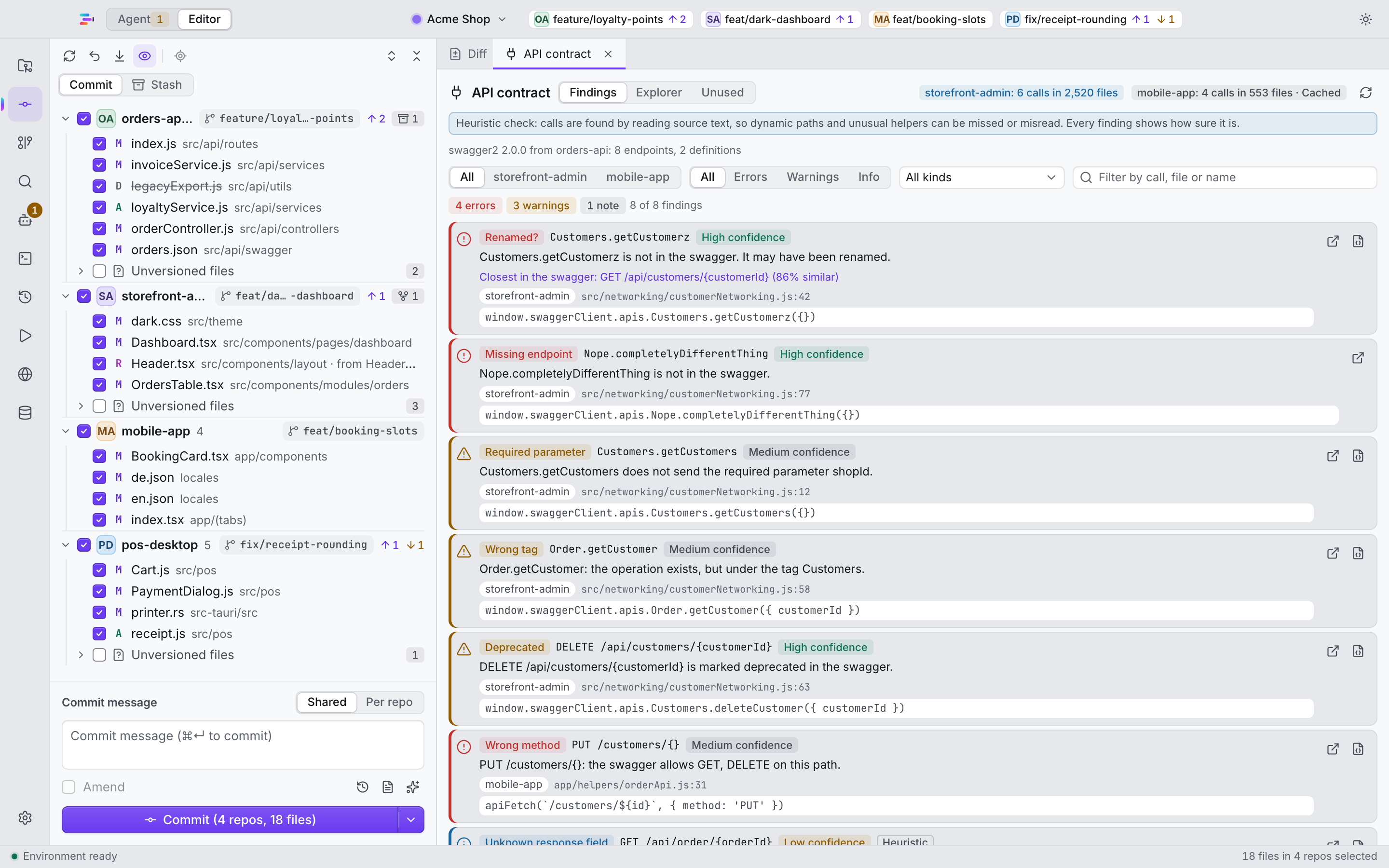1389x868 pixels.
Task: Select Per repo commit message mode
Action: [389, 702]
